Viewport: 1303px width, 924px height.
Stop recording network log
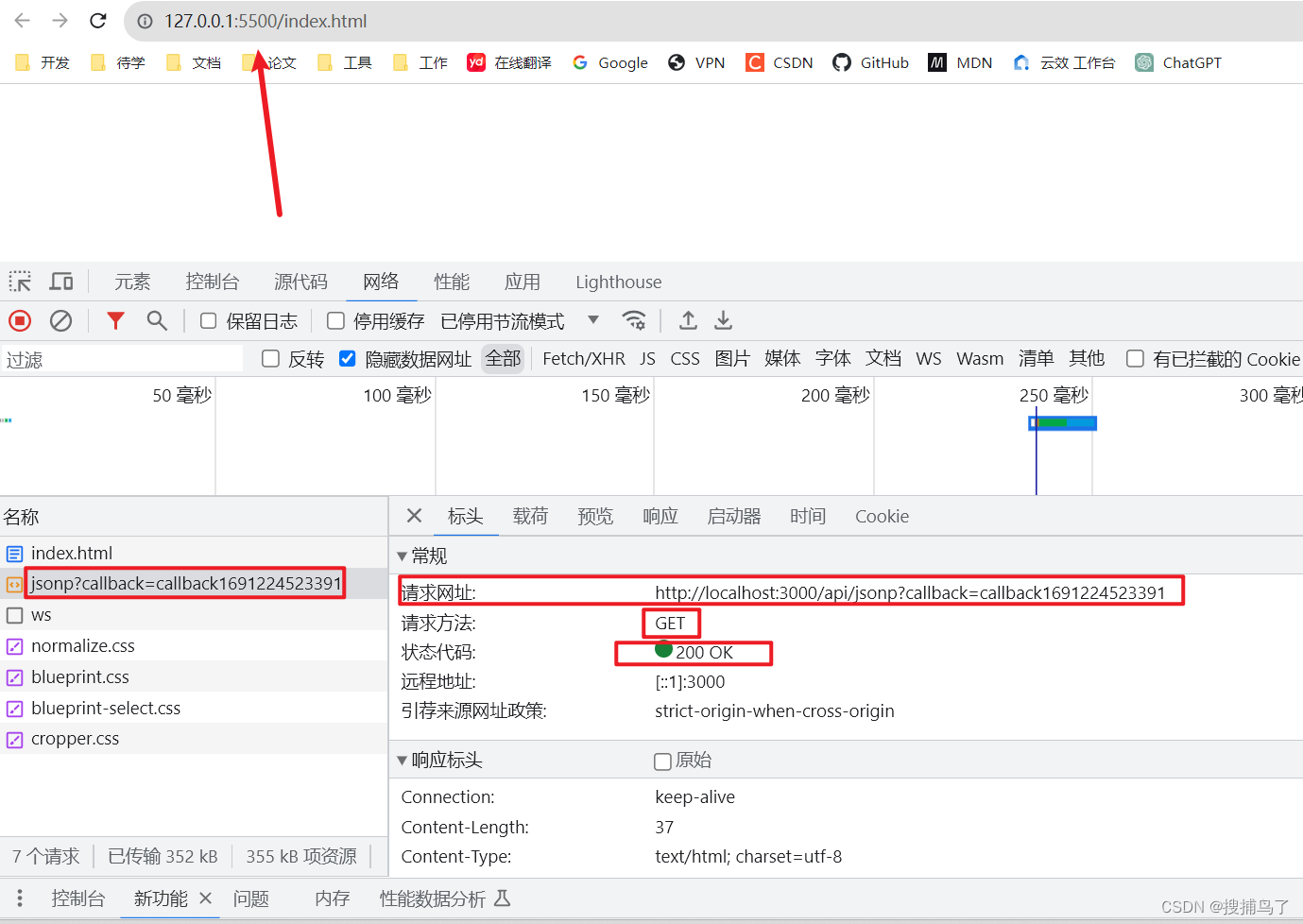(20, 321)
